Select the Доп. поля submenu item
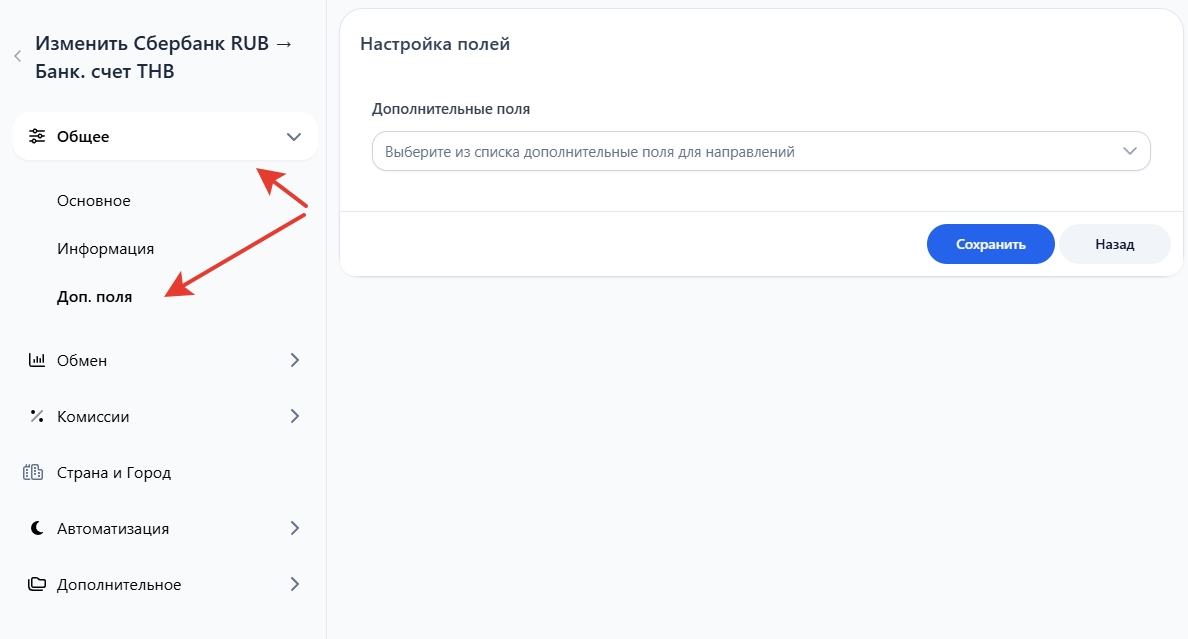Screen dimensions: 1188x639 click(x=94, y=297)
